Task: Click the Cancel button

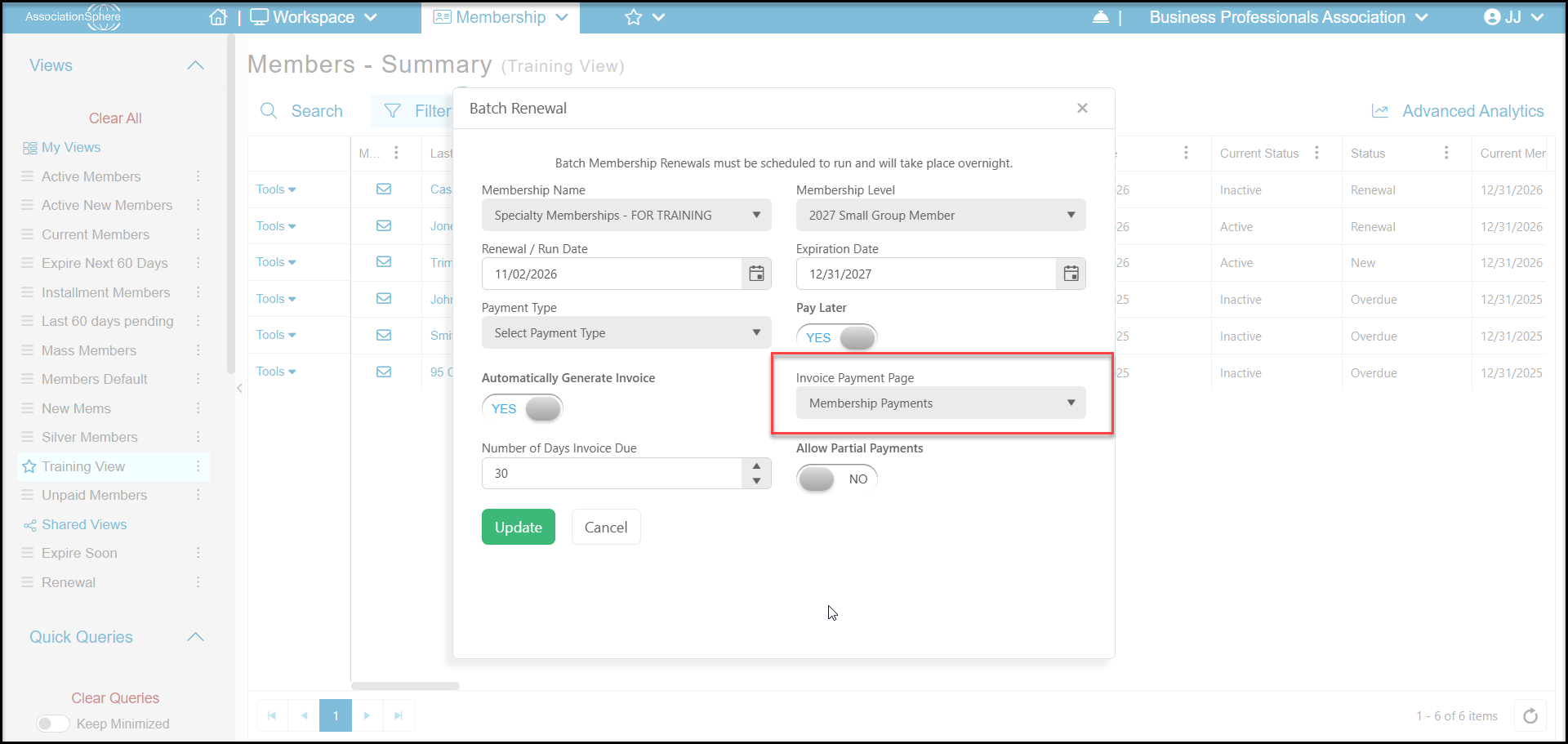Action: tap(606, 527)
